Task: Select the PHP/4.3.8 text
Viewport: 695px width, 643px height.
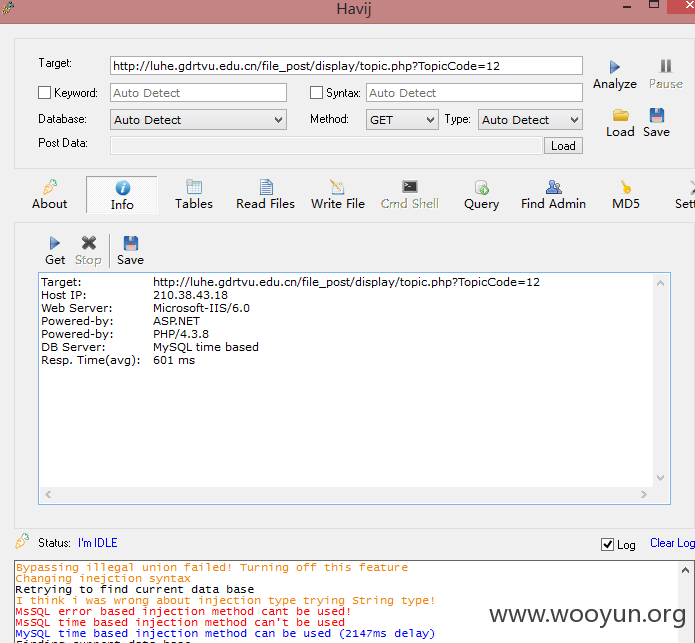Action: [181, 334]
